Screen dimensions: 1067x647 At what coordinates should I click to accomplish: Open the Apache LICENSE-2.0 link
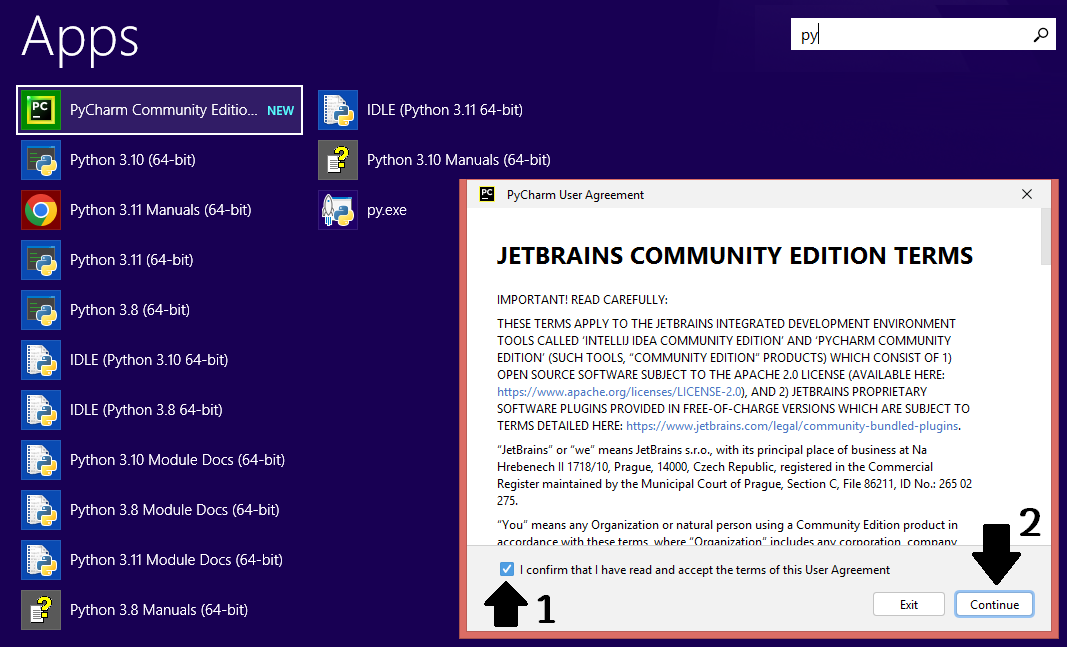click(619, 392)
